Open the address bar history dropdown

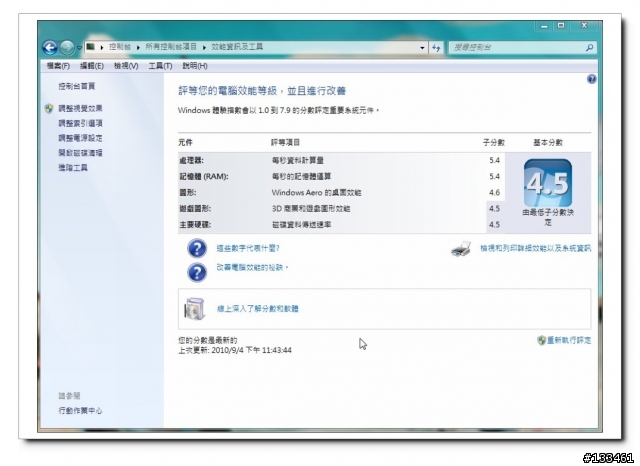tap(422, 48)
